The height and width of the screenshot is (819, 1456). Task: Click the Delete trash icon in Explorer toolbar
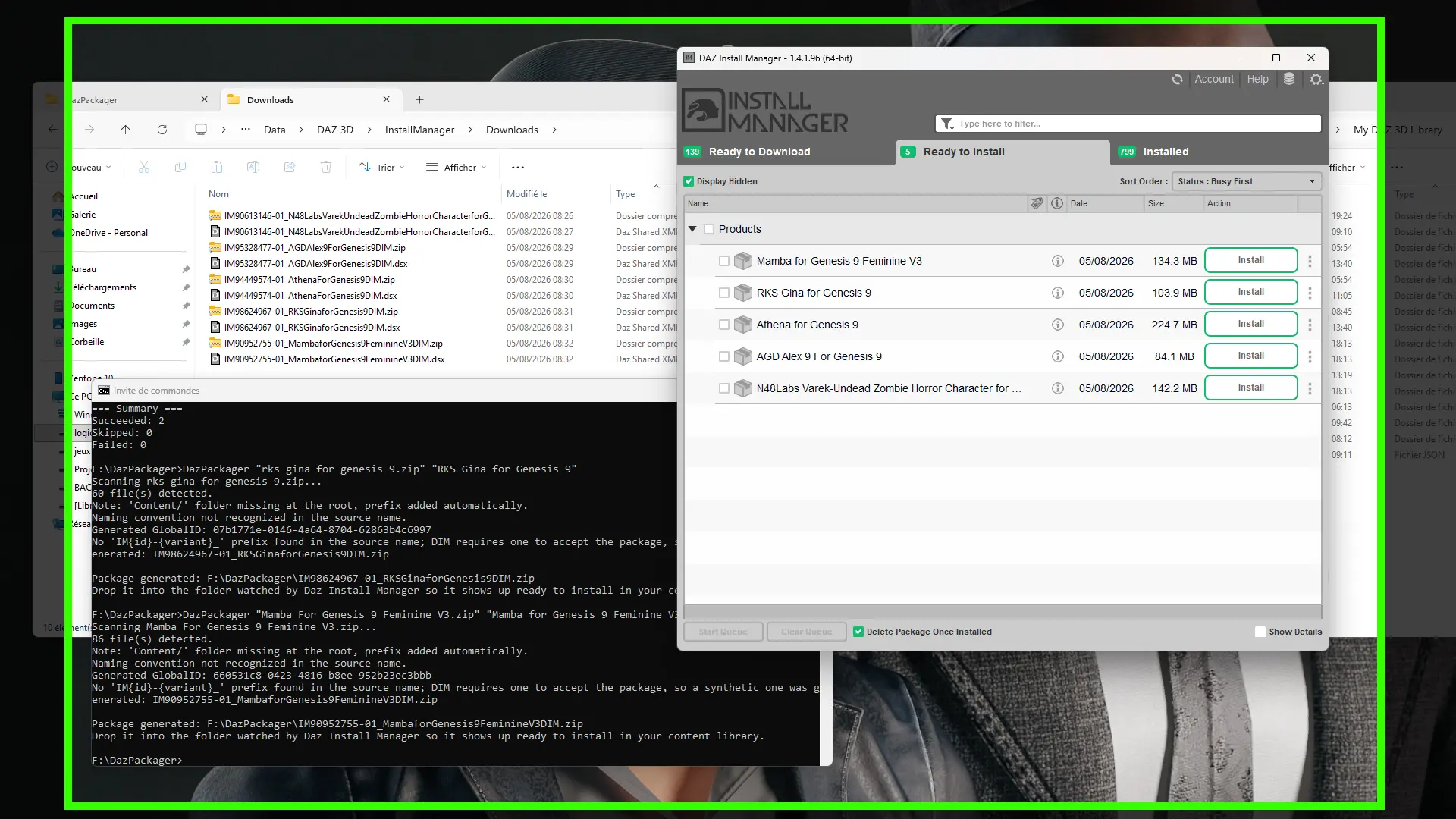click(x=326, y=168)
